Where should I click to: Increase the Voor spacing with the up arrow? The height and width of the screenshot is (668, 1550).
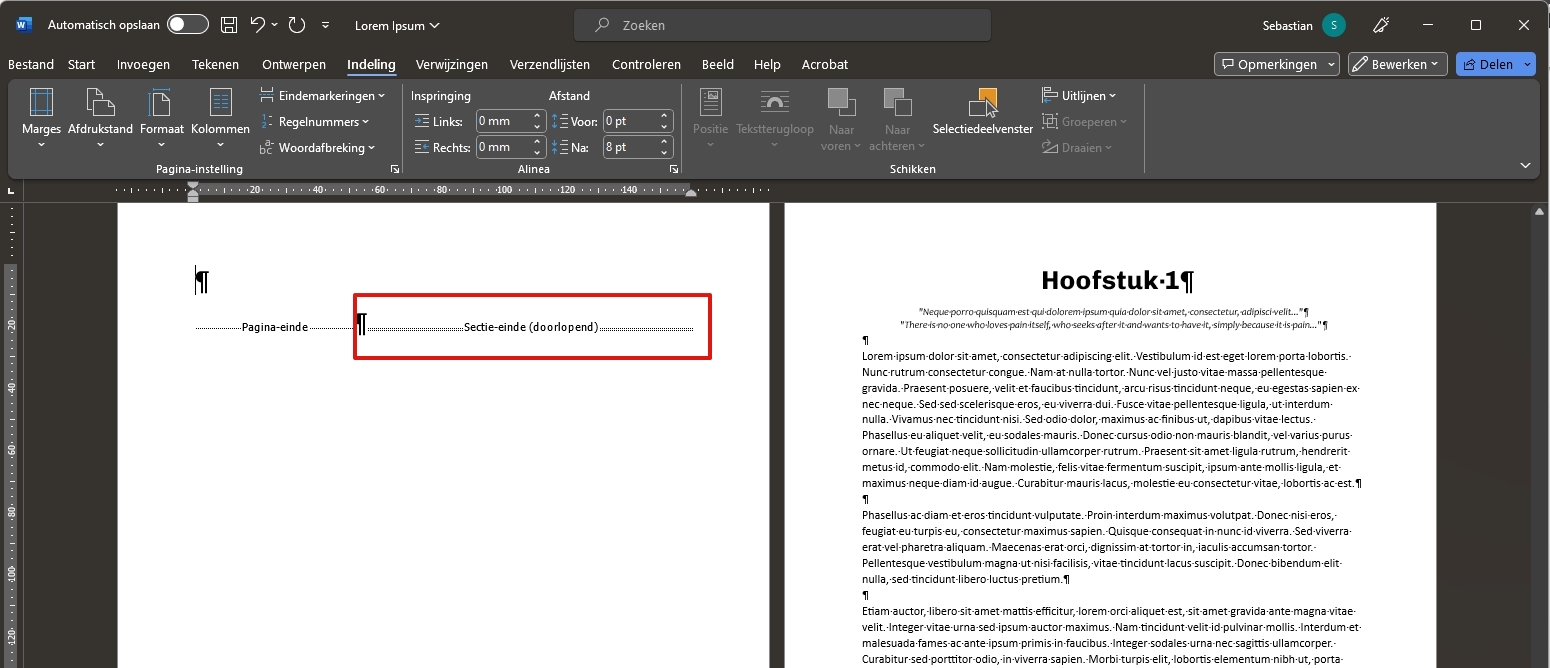tap(664, 116)
